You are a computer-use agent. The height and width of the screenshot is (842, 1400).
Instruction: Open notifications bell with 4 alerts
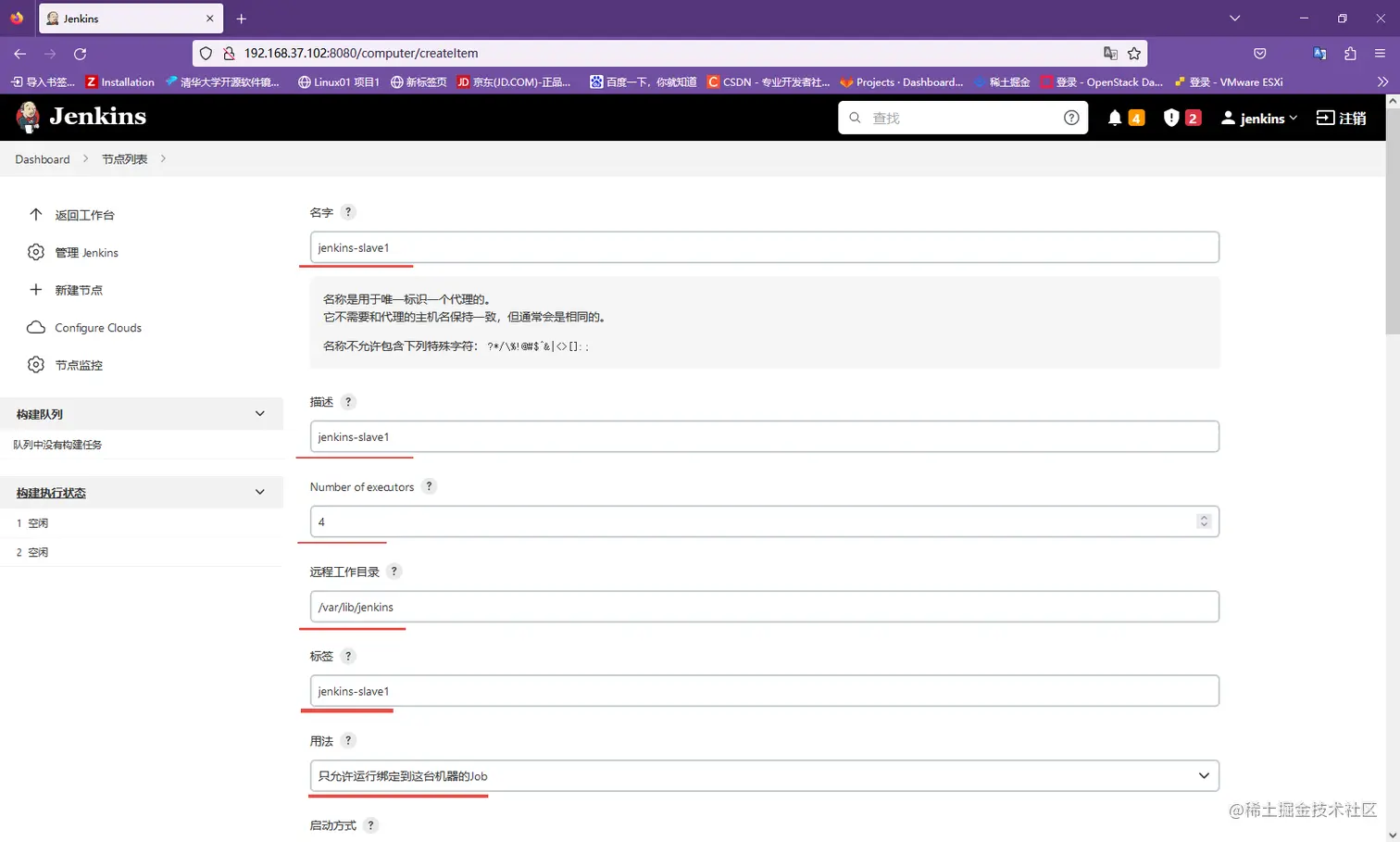point(1126,118)
